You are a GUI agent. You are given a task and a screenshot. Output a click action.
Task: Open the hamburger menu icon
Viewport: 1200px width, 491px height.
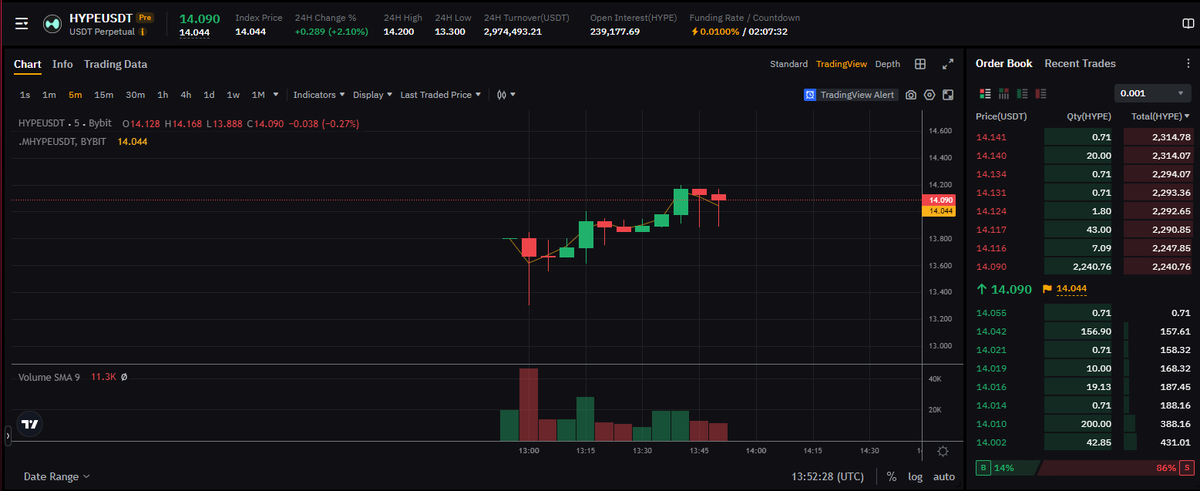pyautogui.click(x=22, y=23)
